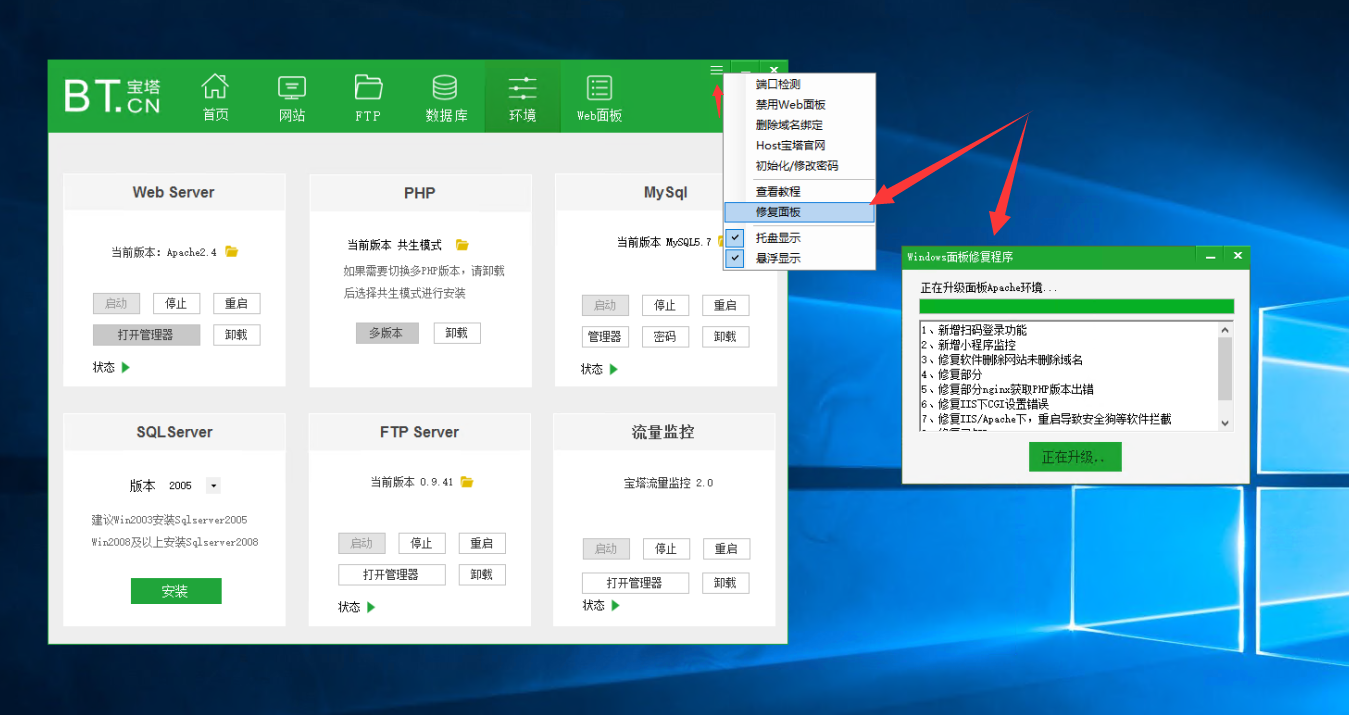Screen dimensions: 1349x715
Task: Expand the Web Server 状态 arrow
Action: [126, 367]
